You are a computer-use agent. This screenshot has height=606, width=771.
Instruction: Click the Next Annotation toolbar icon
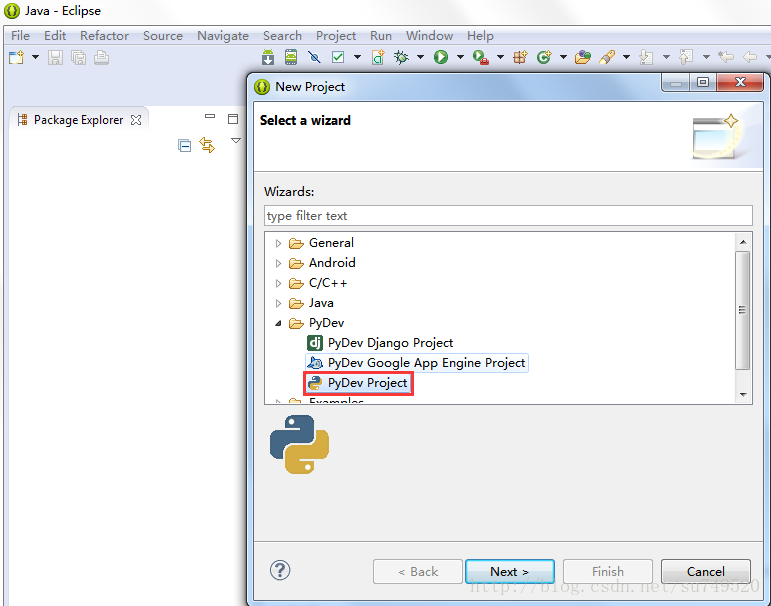646,58
